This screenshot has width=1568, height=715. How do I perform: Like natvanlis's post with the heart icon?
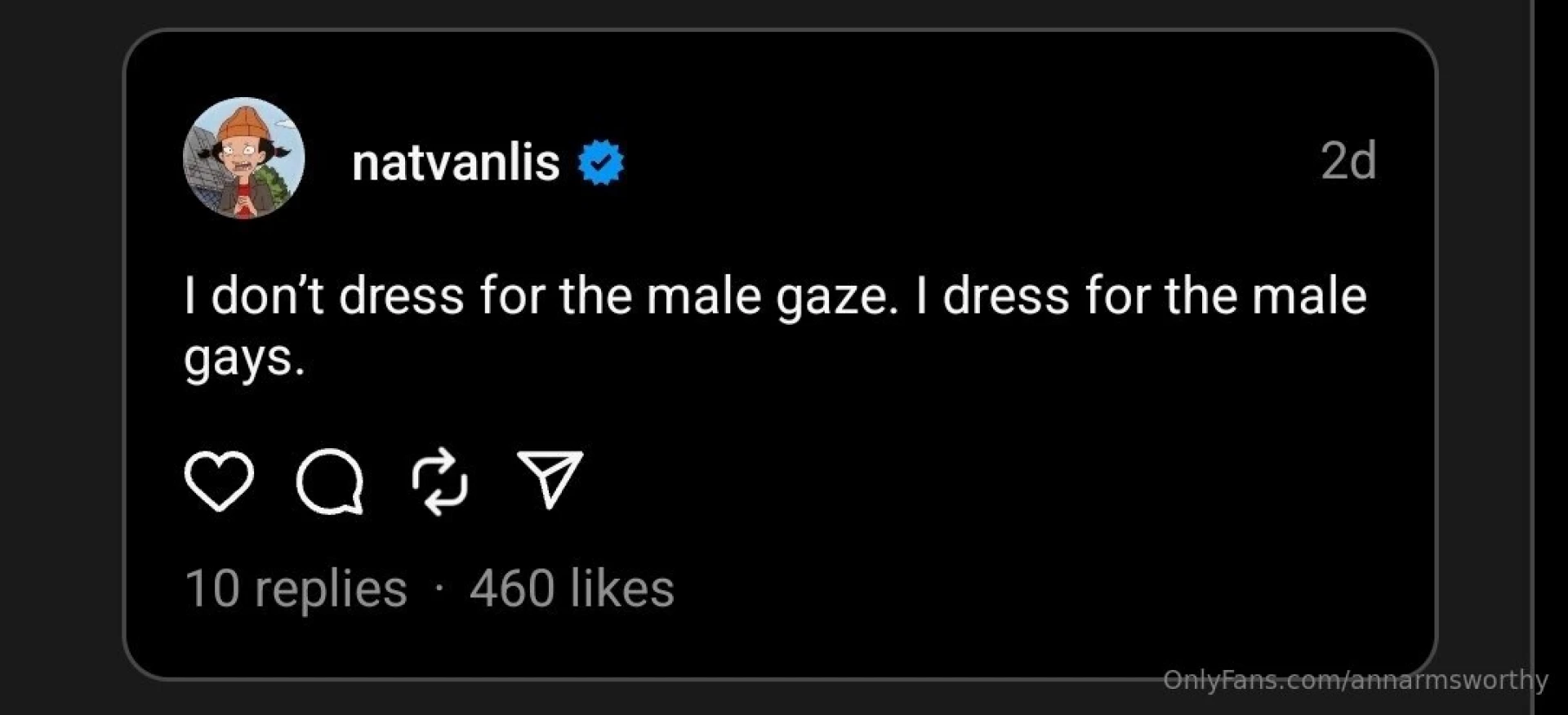219,483
